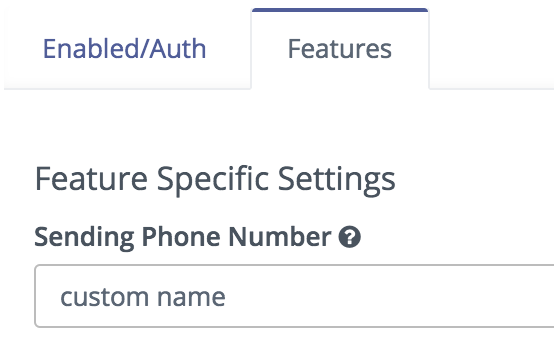Click the Sending Phone Number label
This screenshot has width=554, height=360.
(x=183, y=237)
